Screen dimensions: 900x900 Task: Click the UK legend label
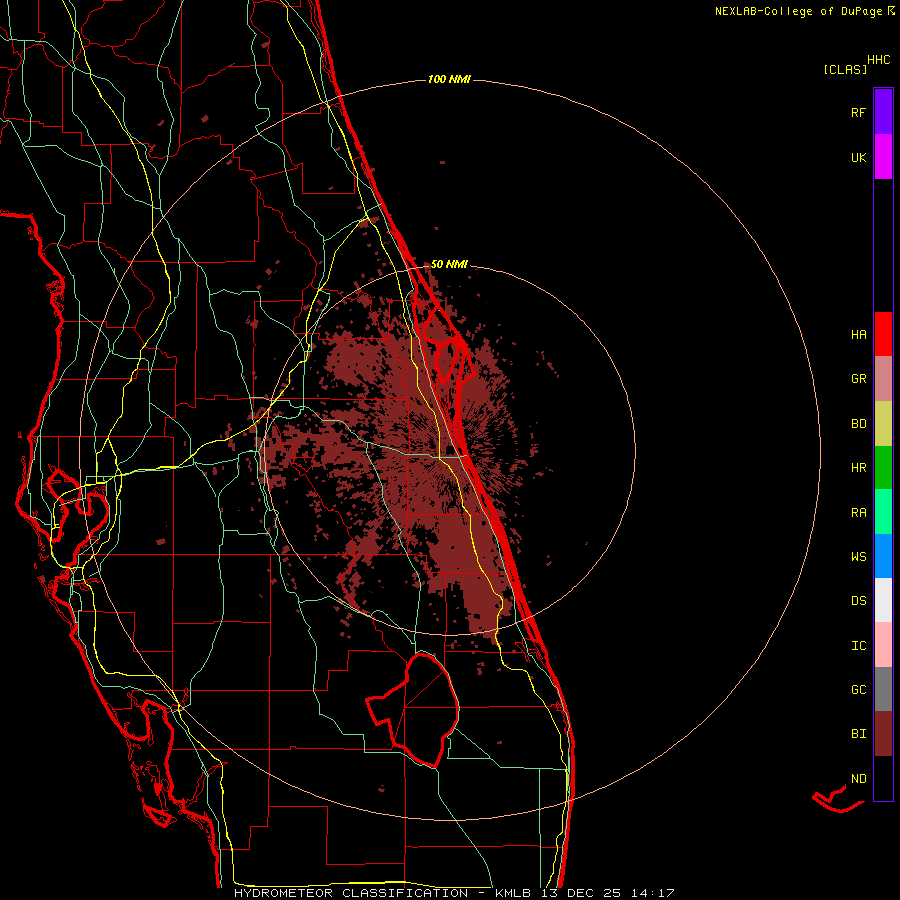pos(858,158)
